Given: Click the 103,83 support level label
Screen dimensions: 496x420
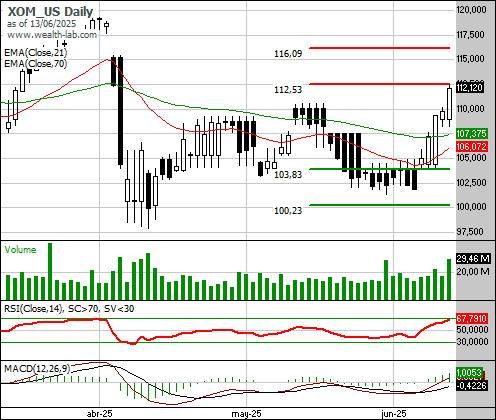Looking at the screenshot, I should pos(288,175).
